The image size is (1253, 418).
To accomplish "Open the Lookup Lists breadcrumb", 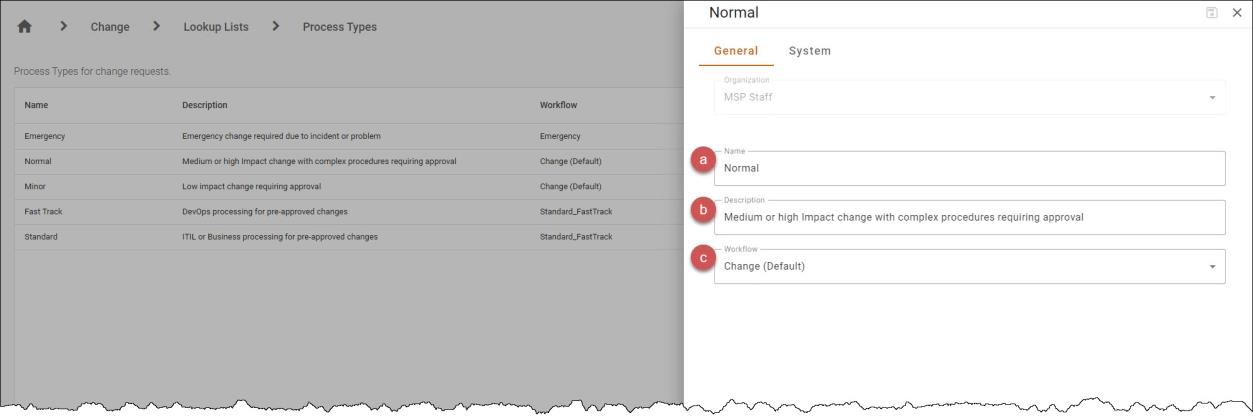I will point(217,27).
